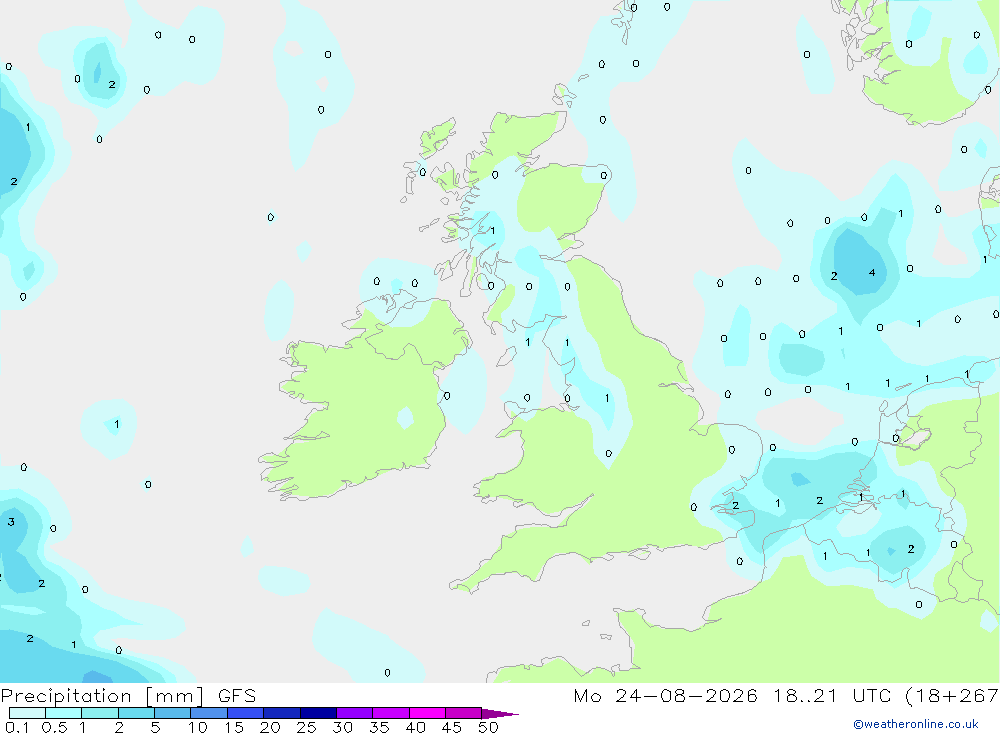Click the 'Mo 24-08-2026' date text

[x=665, y=695]
